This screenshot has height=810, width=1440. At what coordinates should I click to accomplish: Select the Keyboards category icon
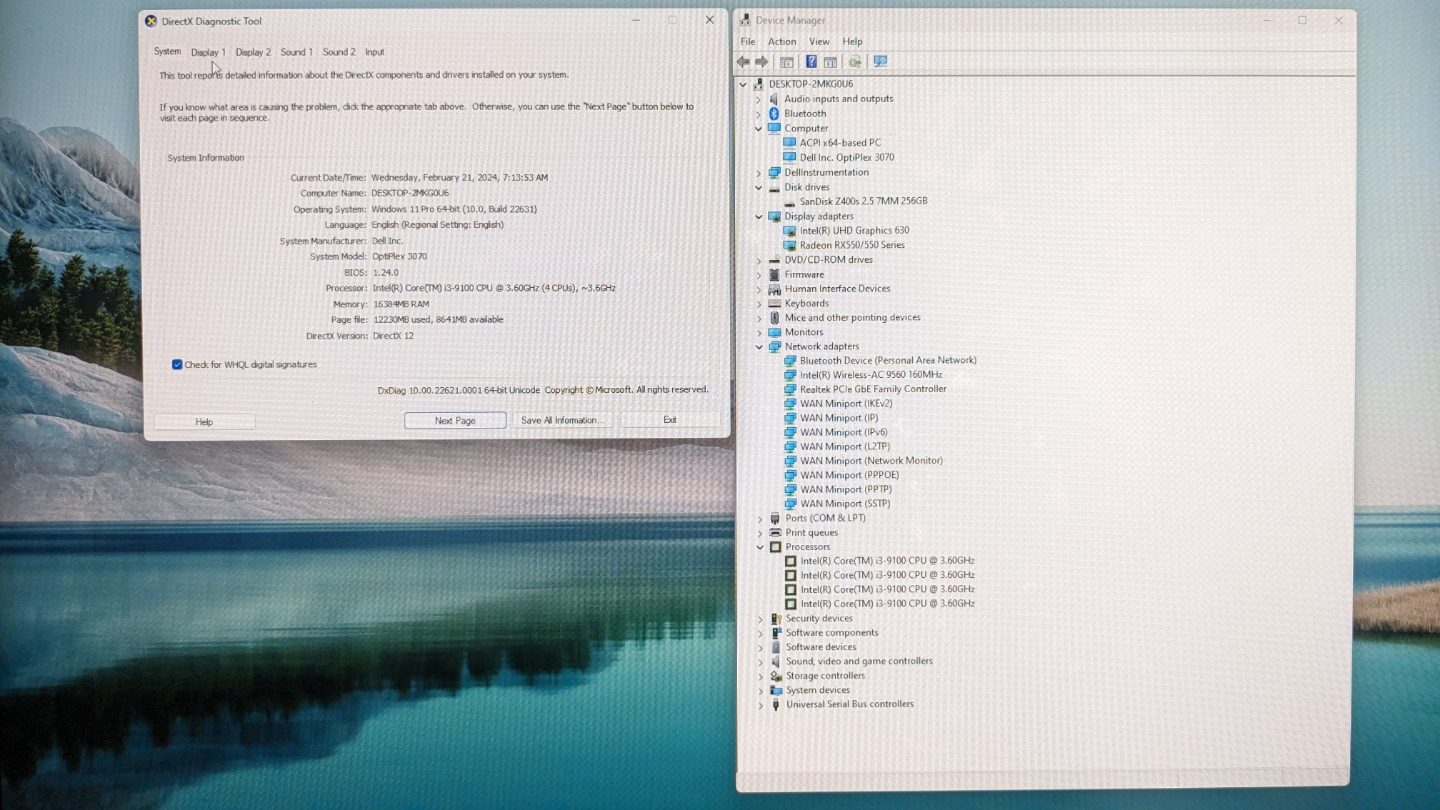coord(774,303)
